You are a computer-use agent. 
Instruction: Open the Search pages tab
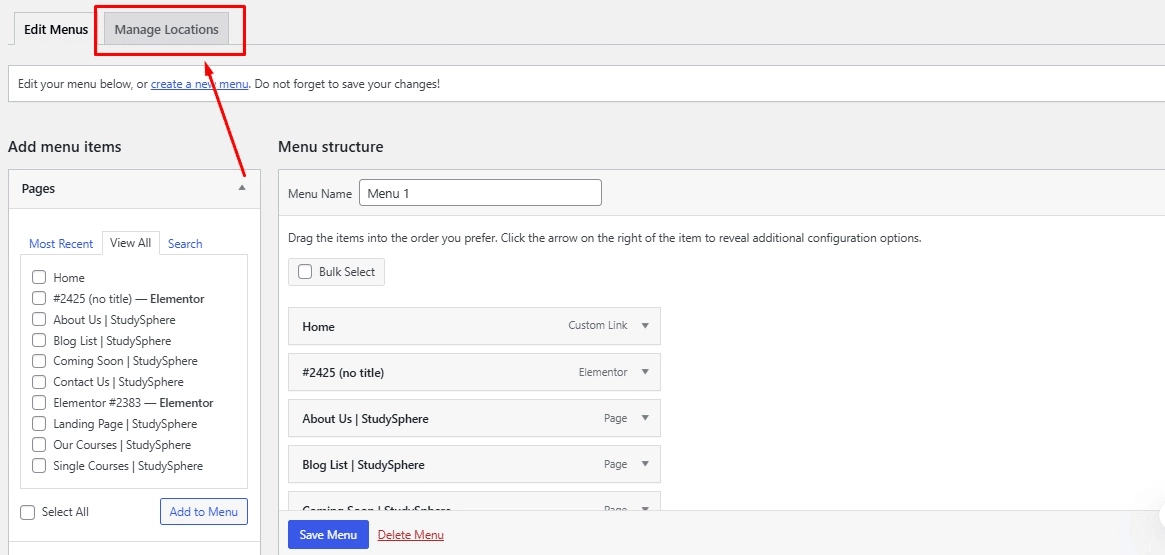[x=185, y=244]
